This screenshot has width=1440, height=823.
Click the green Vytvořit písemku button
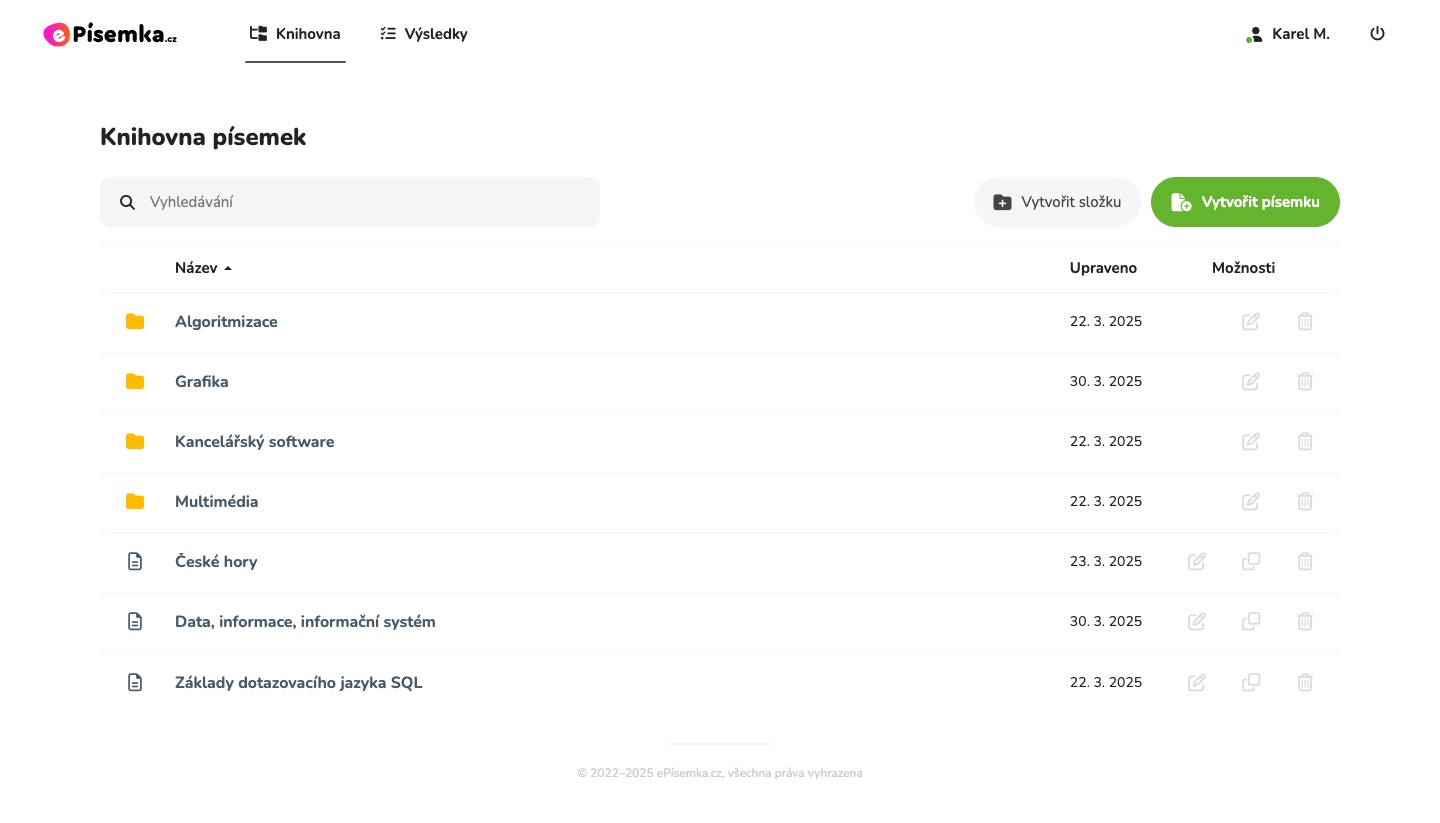pyautogui.click(x=1245, y=202)
